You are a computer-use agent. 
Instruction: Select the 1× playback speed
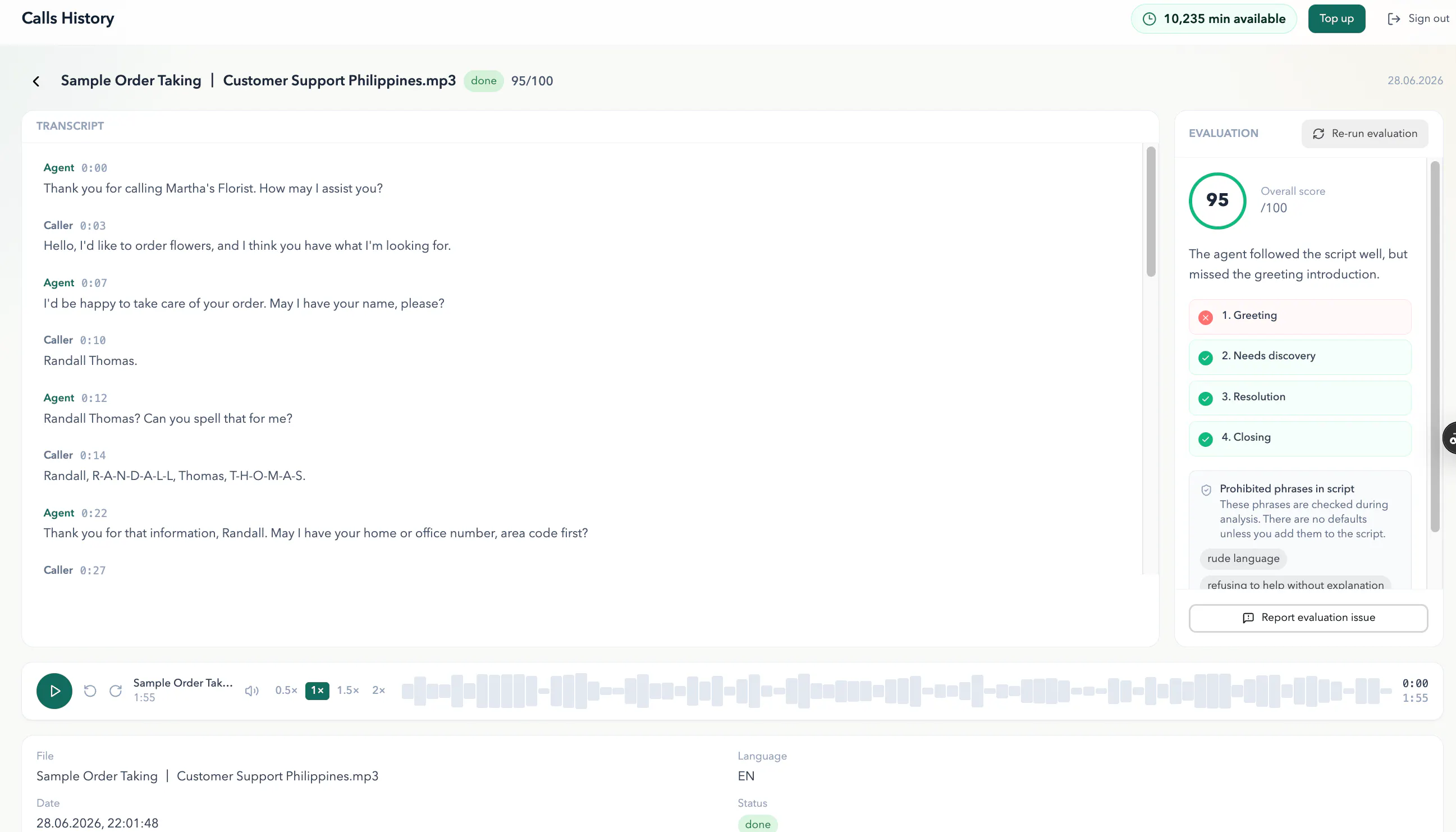tap(317, 691)
